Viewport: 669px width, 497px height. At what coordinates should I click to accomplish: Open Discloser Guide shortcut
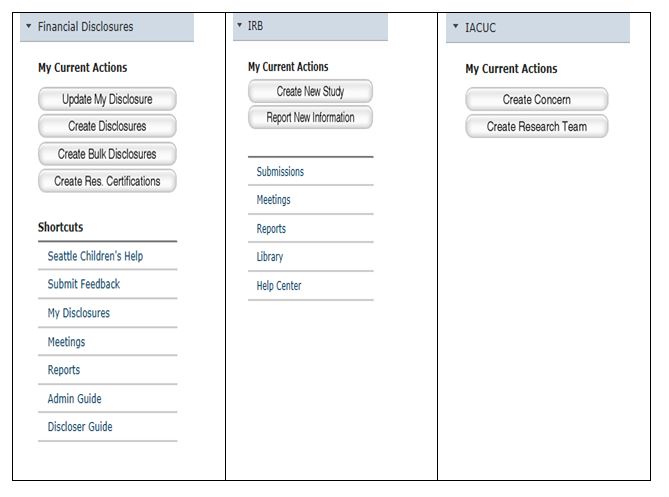click(x=80, y=427)
